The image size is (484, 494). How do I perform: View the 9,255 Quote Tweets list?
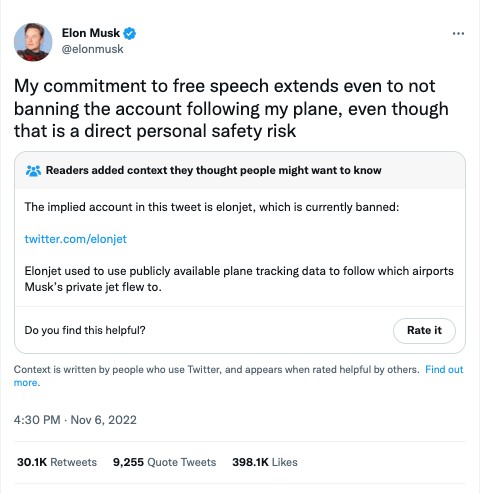click(164, 462)
